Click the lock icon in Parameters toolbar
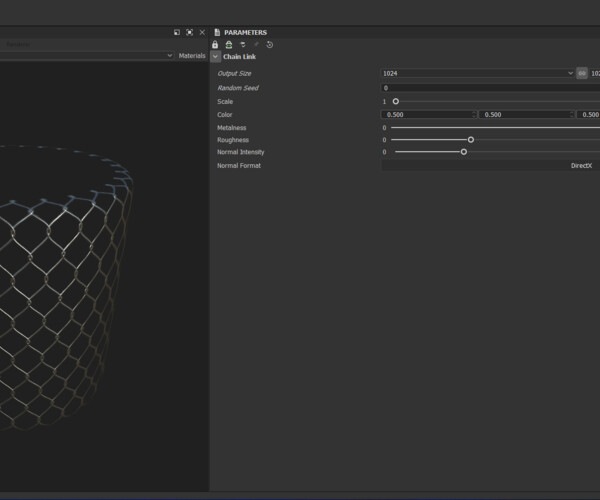The height and width of the screenshot is (500, 600). (x=215, y=45)
